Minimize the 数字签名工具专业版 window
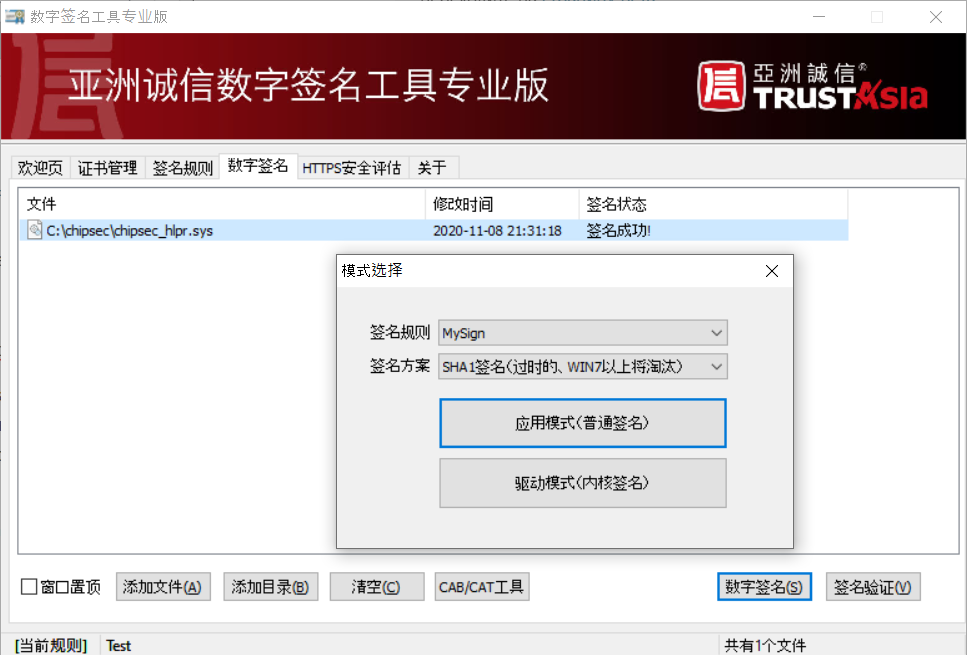 click(819, 17)
